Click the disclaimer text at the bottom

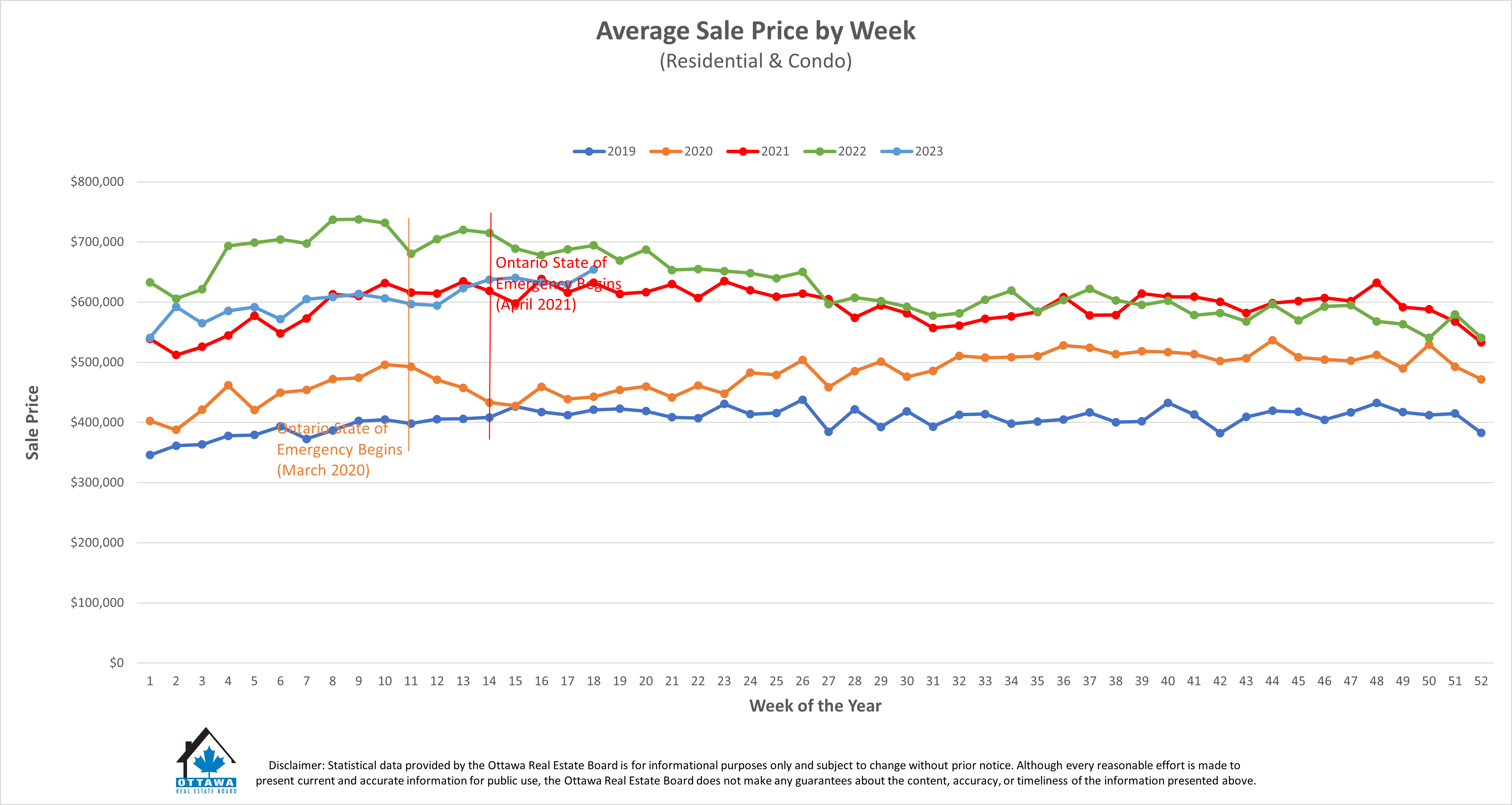tap(755, 773)
